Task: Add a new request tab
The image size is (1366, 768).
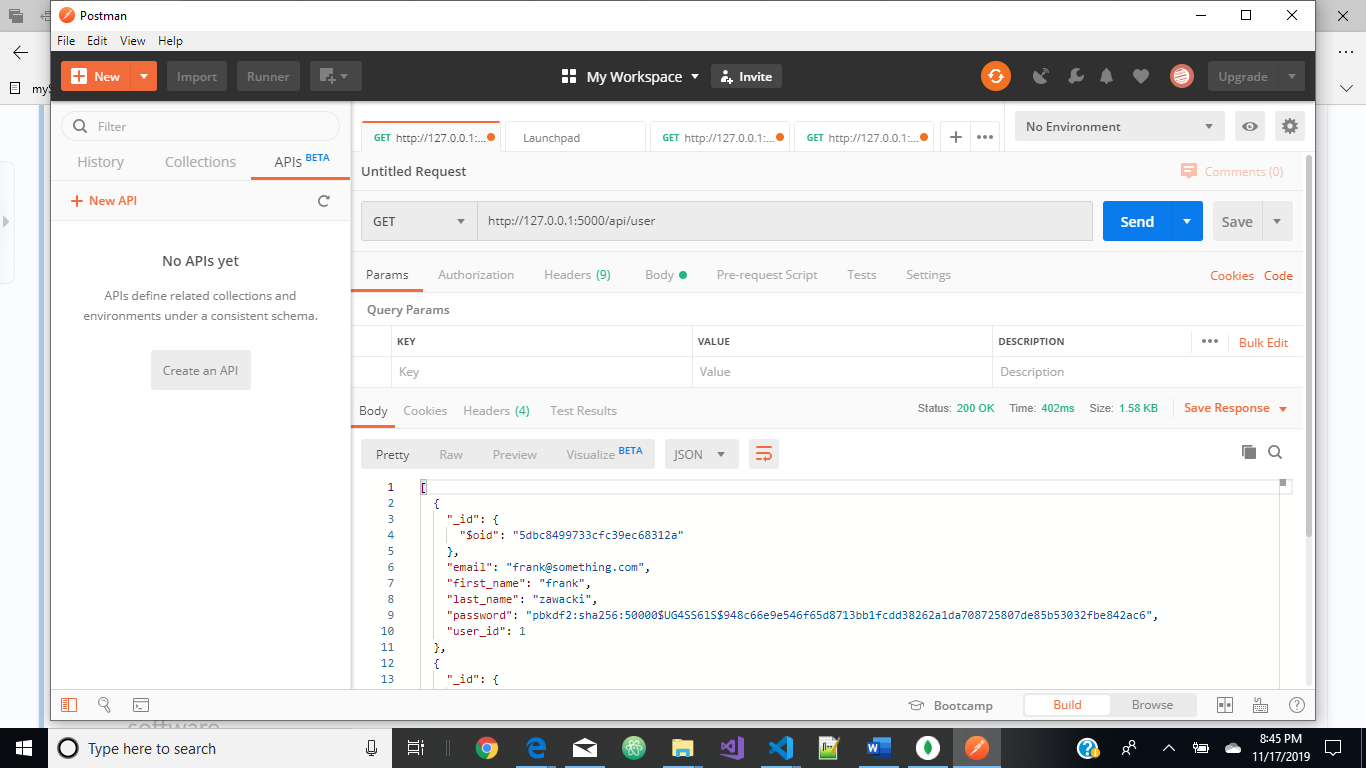Action: click(x=955, y=137)
